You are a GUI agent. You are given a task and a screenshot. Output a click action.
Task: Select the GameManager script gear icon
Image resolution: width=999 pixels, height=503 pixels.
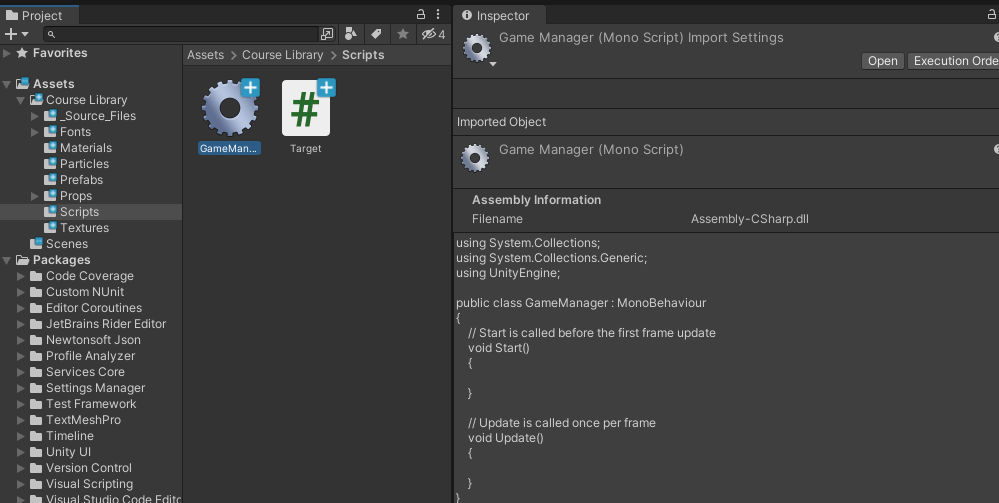[x=229, y=108]
